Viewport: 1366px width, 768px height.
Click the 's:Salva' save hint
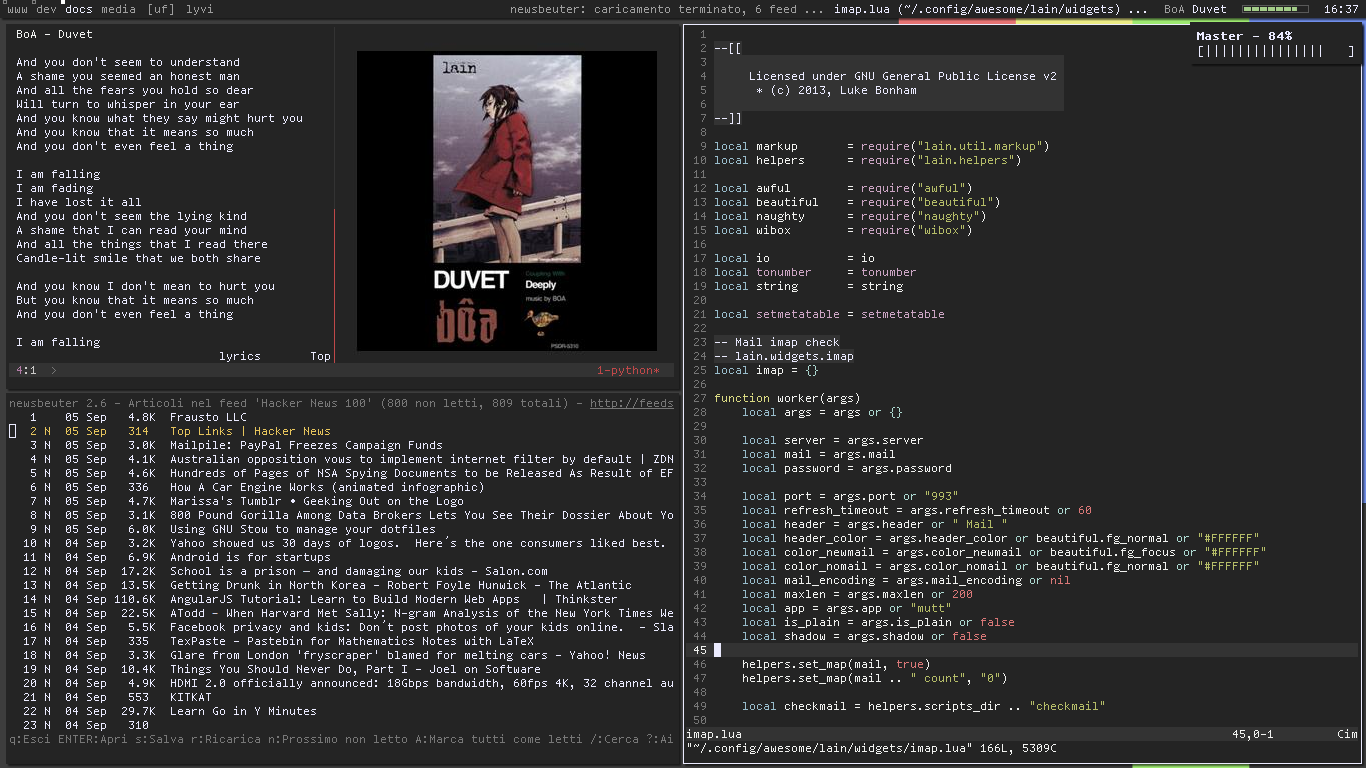pos(160,739)
